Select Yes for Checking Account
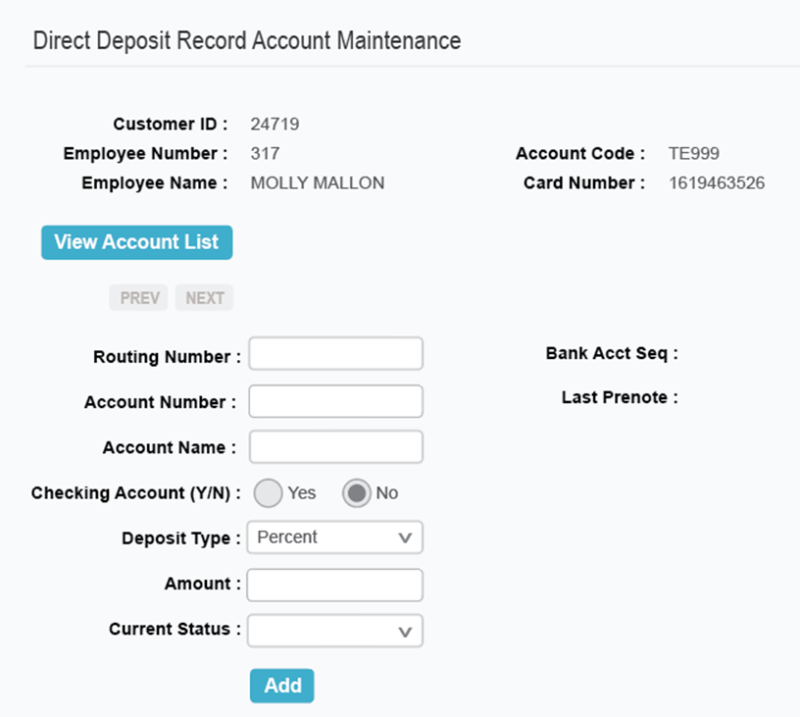Image resolution: width=800 pixels, height=717 pixels. click(x=268, y=492)
